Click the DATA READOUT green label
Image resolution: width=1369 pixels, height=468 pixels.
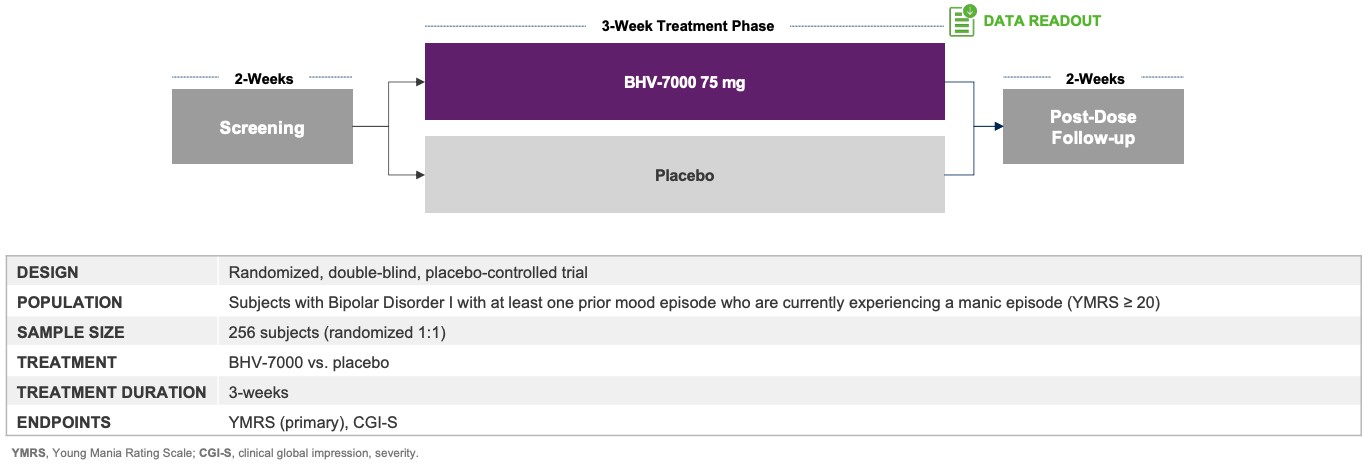point(1042,21)
